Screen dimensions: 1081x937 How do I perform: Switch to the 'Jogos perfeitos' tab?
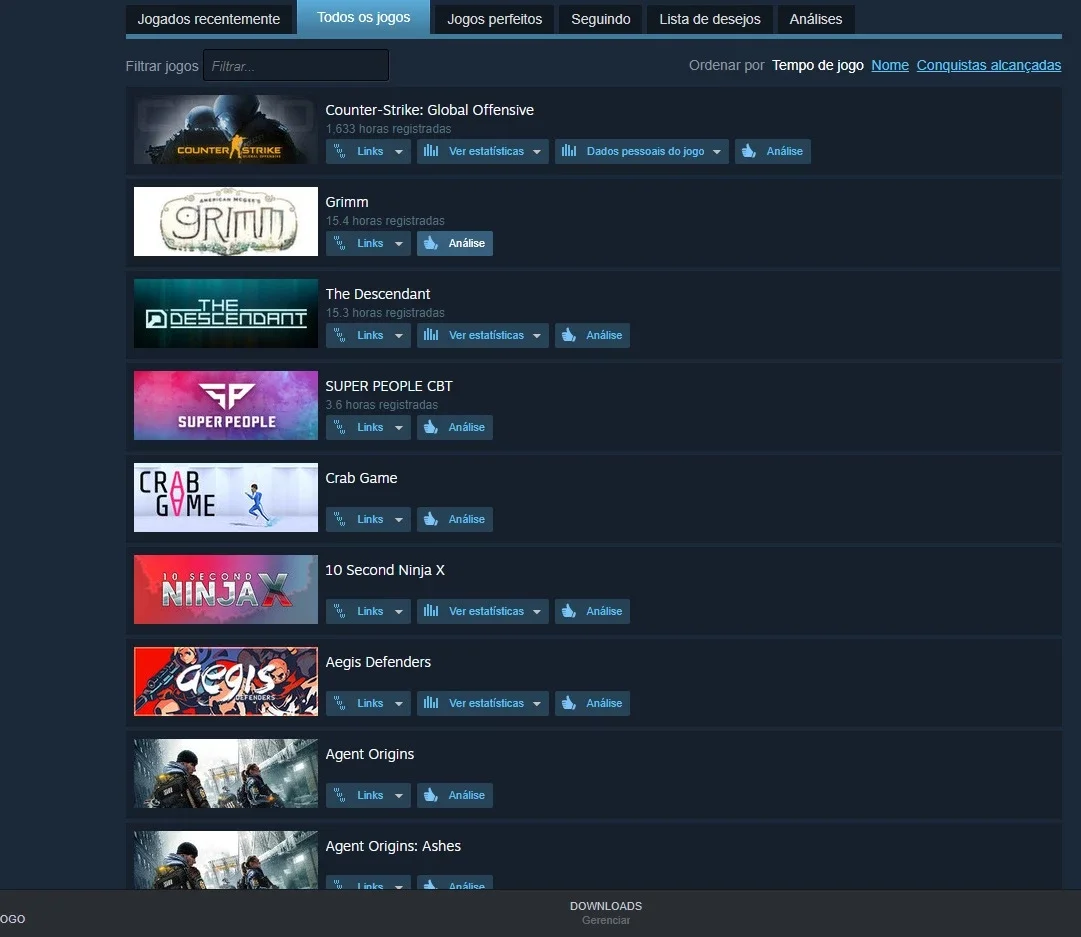point(494,19)
